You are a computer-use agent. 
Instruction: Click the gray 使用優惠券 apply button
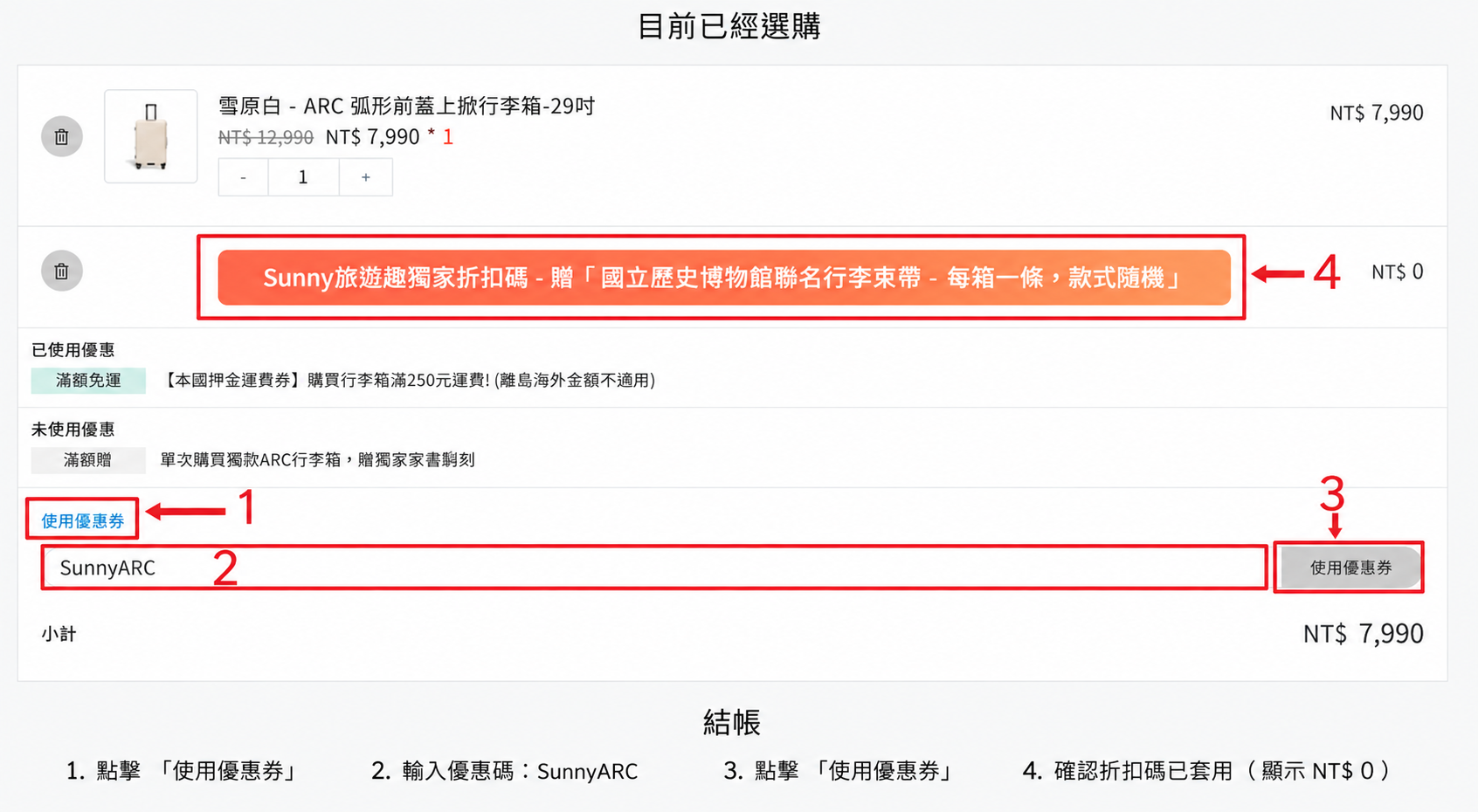1350,568
